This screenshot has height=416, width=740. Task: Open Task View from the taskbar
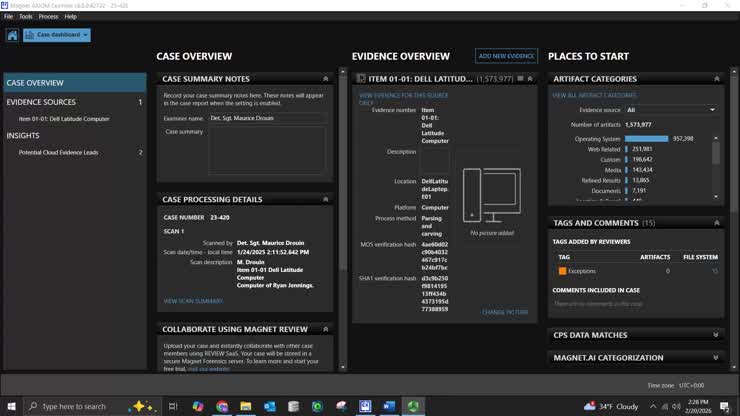coord(173,406)
